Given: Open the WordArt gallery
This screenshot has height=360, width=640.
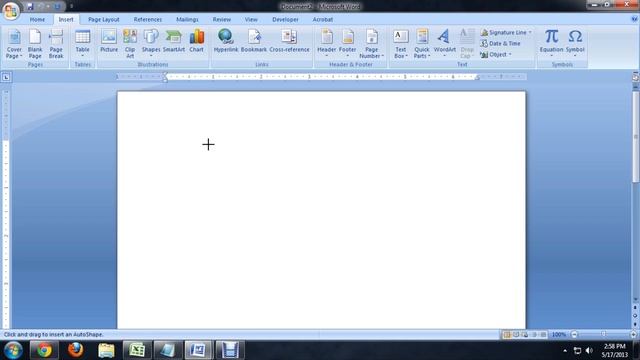Looking at the screenshot, I should pos(444,43).
